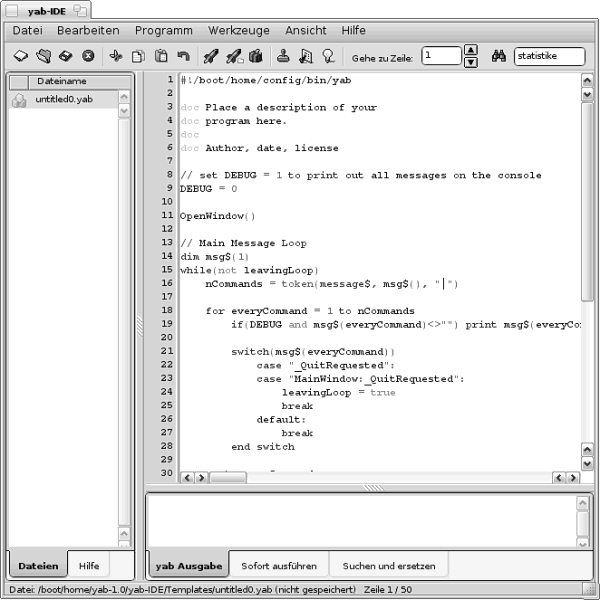Screen dimensions: 600x600
Task: Open the Suchen und ersetzen tab
Action: coord(389,566)
